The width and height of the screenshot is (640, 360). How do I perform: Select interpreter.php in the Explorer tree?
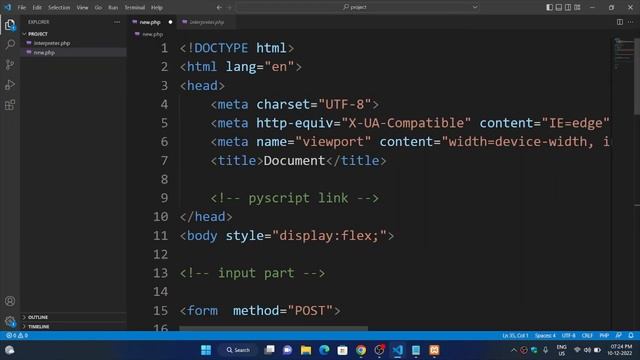tap(52, 43)
